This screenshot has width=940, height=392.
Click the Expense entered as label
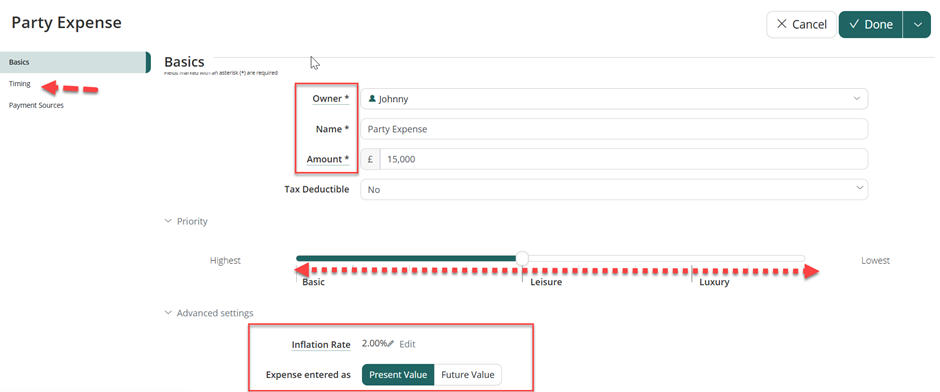[x=308, y=375]
